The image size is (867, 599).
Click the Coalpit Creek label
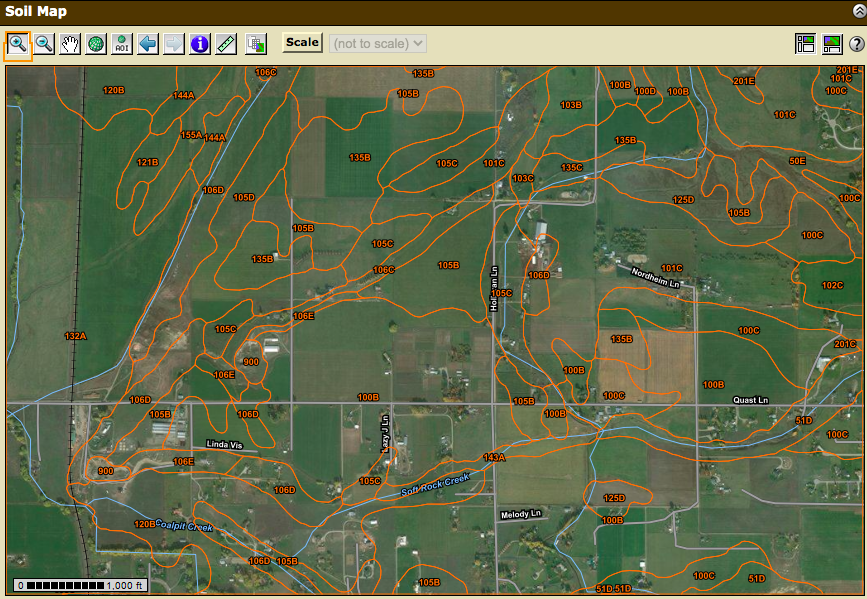(x=184, y=525)
